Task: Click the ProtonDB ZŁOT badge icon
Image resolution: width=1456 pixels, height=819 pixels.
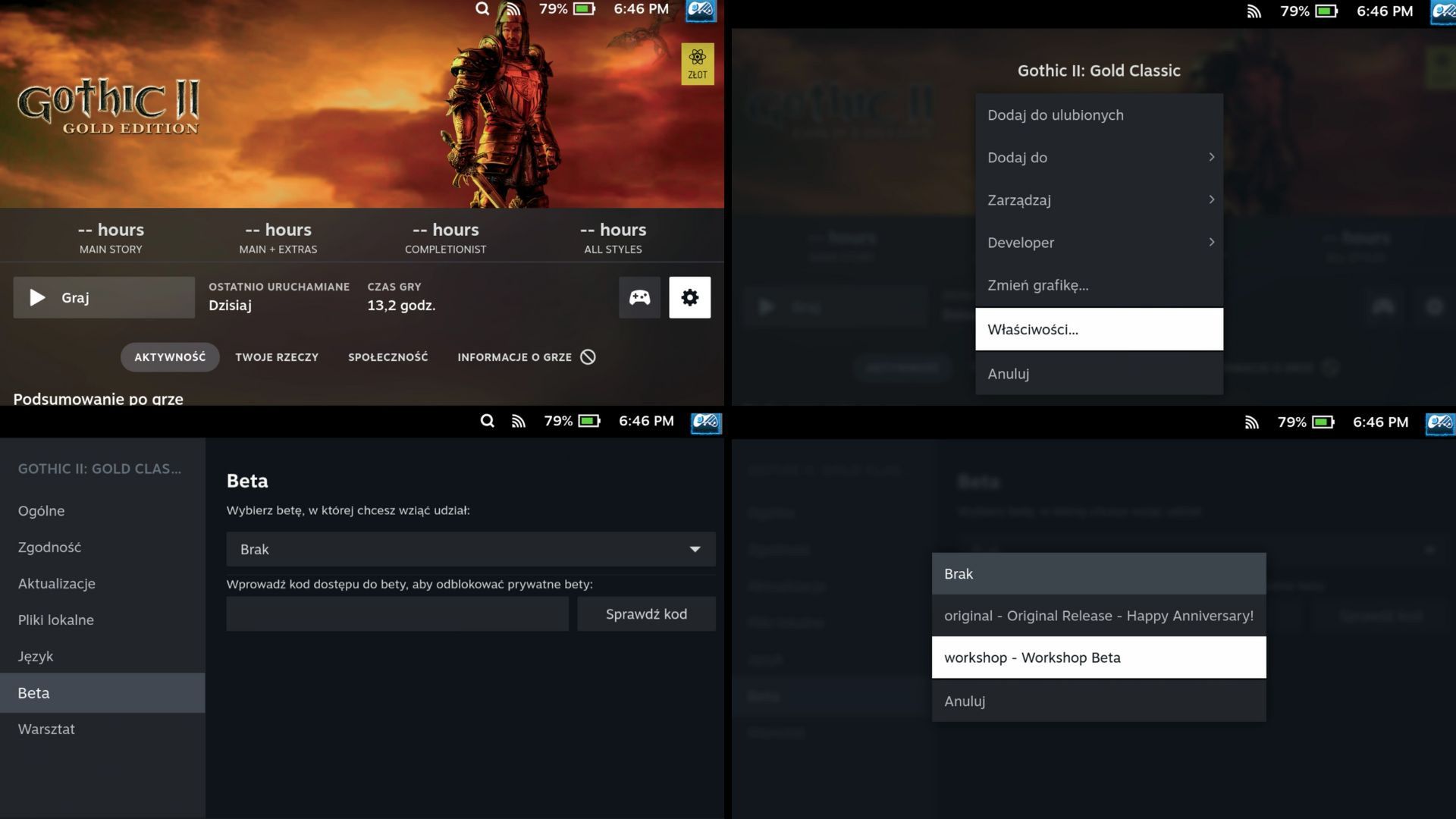Action: (697, 64)
